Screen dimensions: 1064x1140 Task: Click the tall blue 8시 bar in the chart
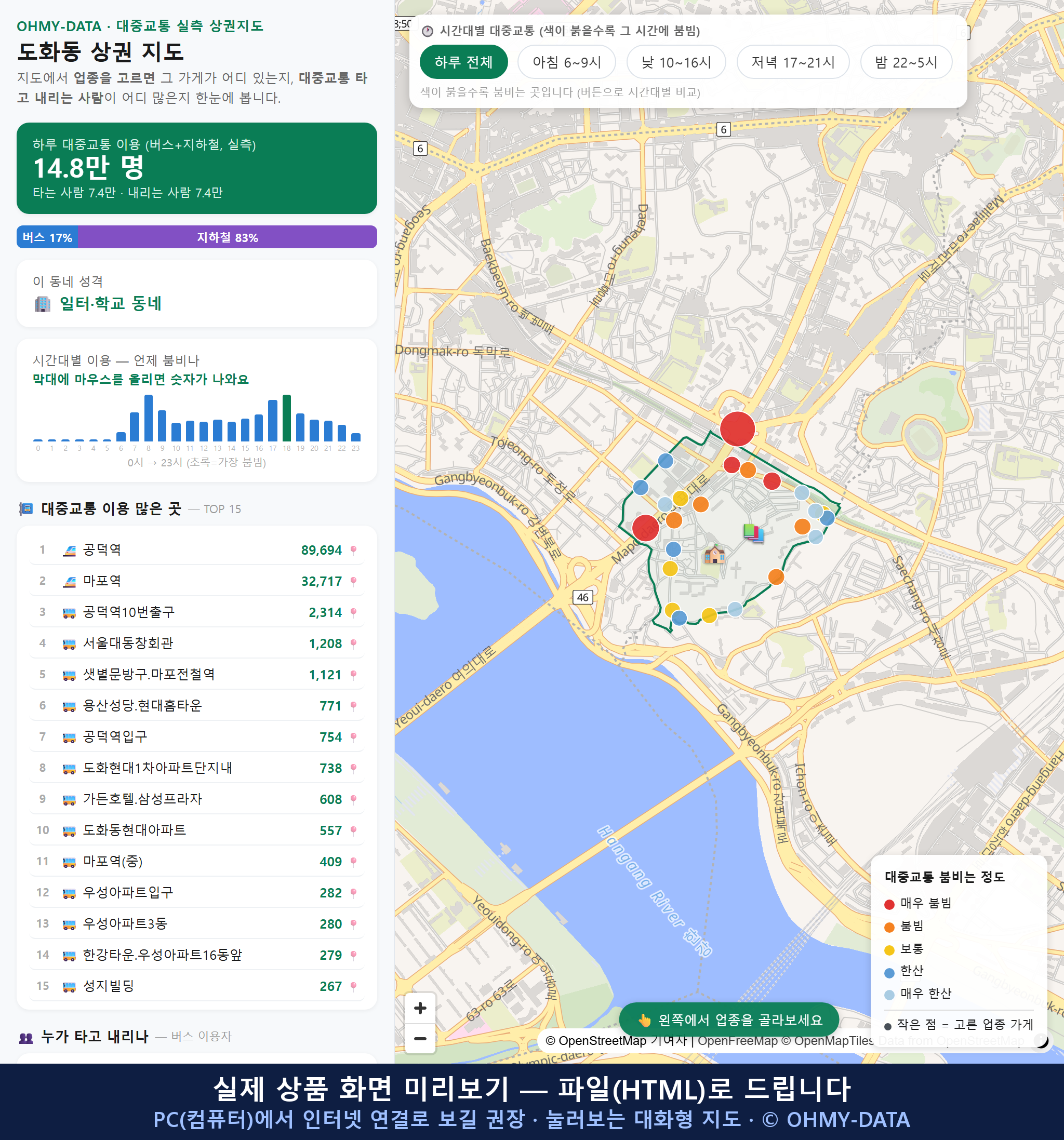point(149,418)
